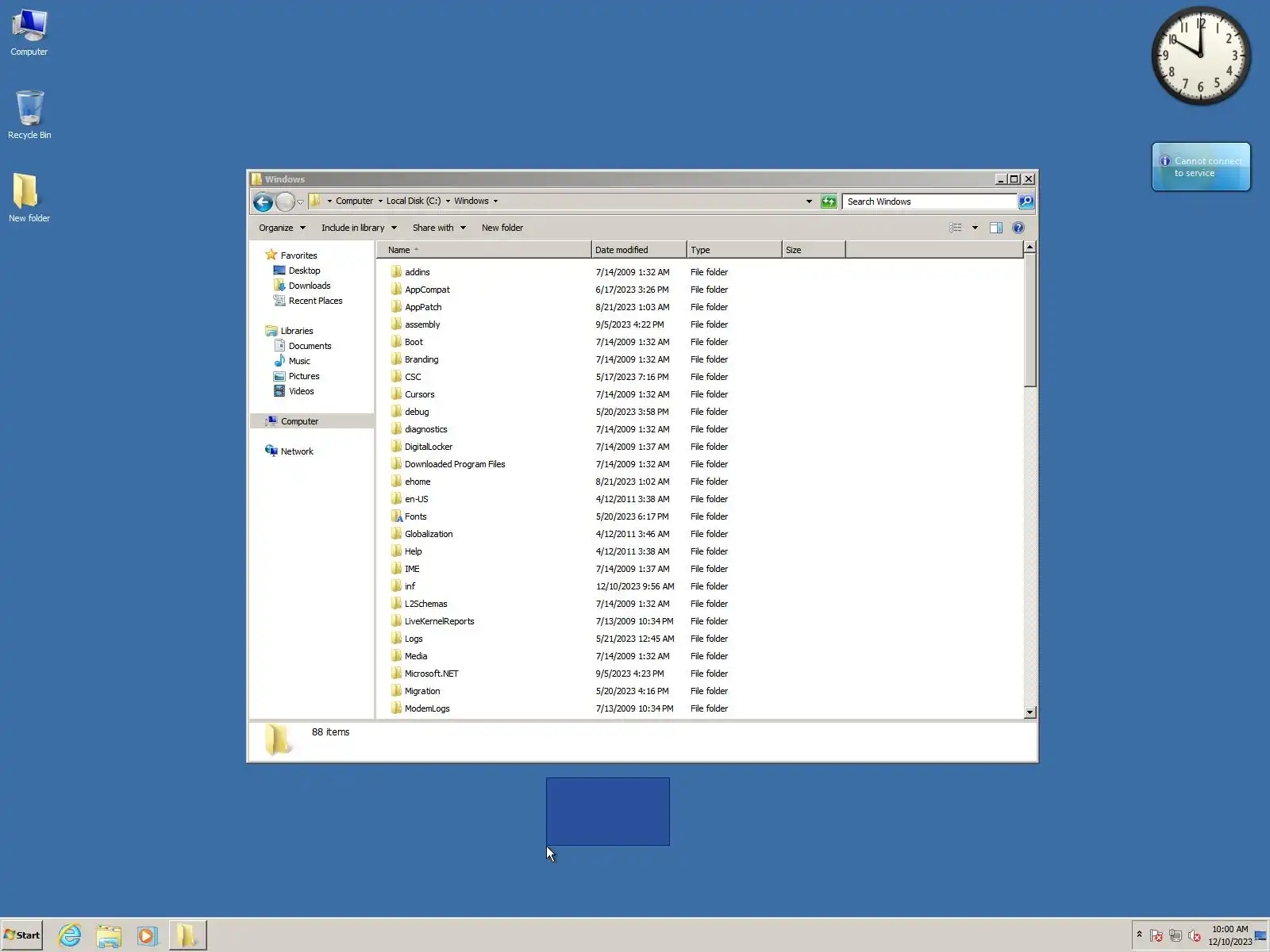Open the Include in library dropdown
The width and height of the screenshot is (1270, 952).
pyautogui.click(x=359, y=228)
